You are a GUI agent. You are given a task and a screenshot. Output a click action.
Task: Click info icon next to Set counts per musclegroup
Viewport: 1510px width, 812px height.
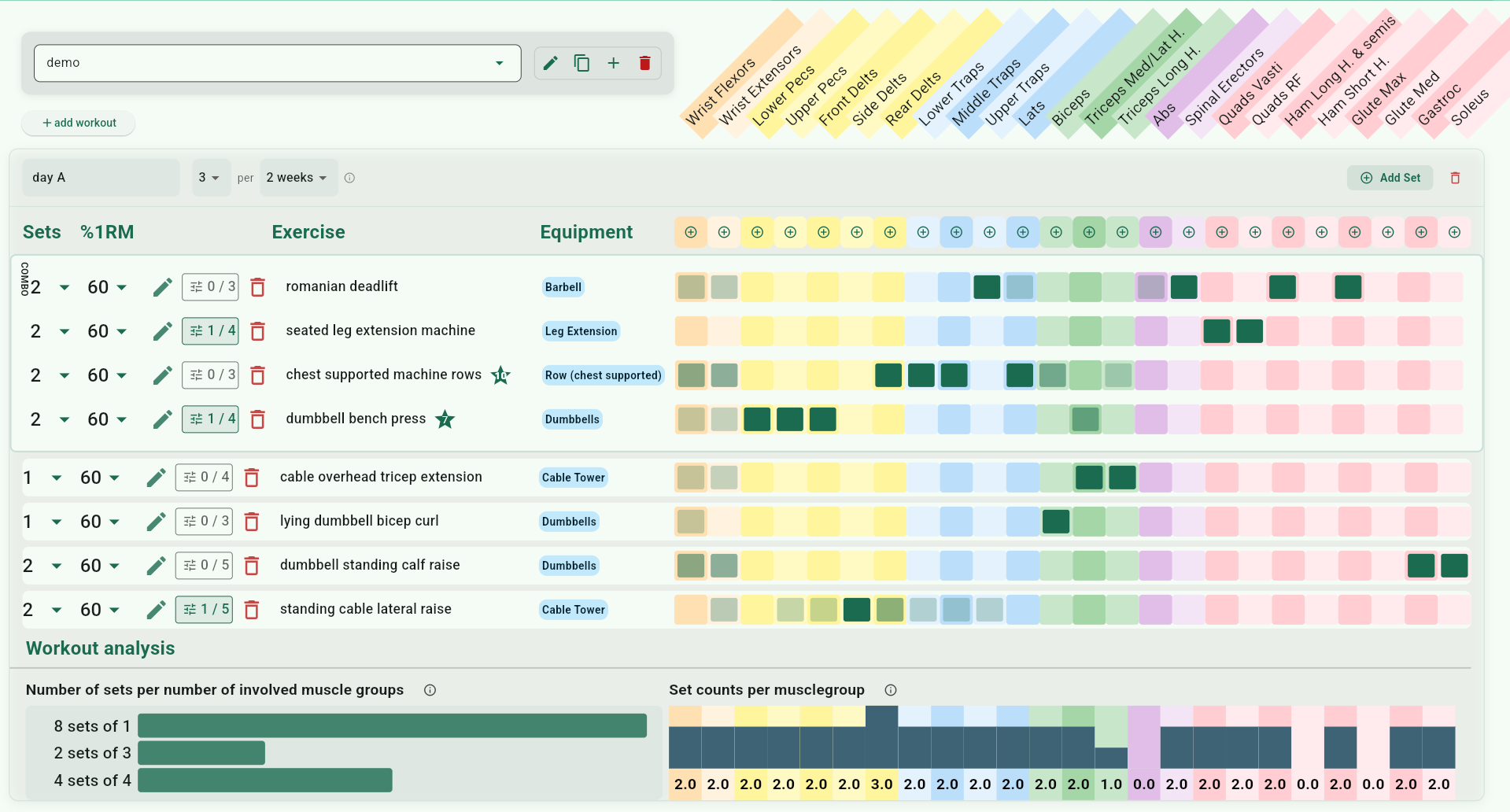[x=890, y=690]
